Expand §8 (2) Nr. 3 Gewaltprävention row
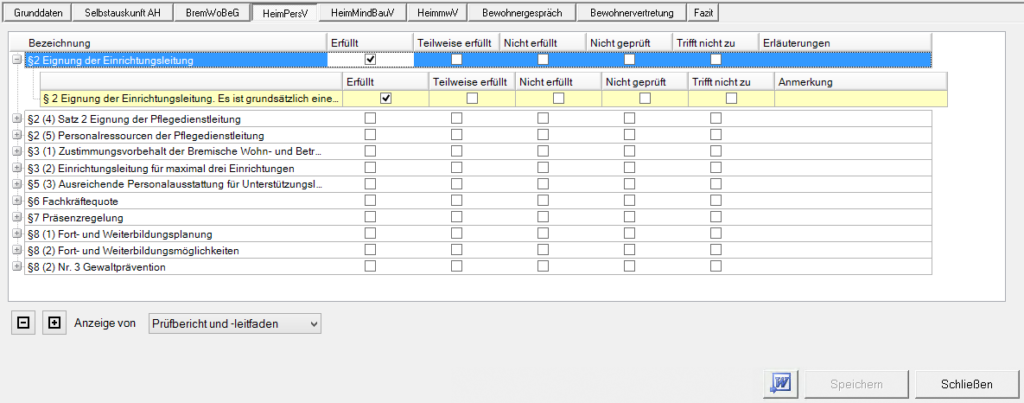Screen dimensions: 1024x403 click(x=17, y=267)
